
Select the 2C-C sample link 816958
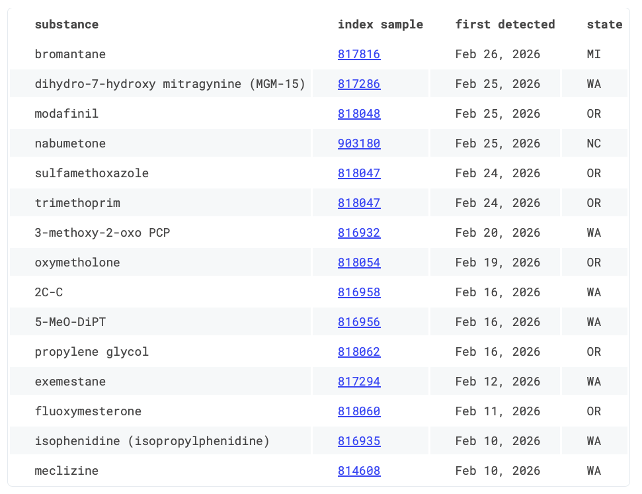[358, 292]
